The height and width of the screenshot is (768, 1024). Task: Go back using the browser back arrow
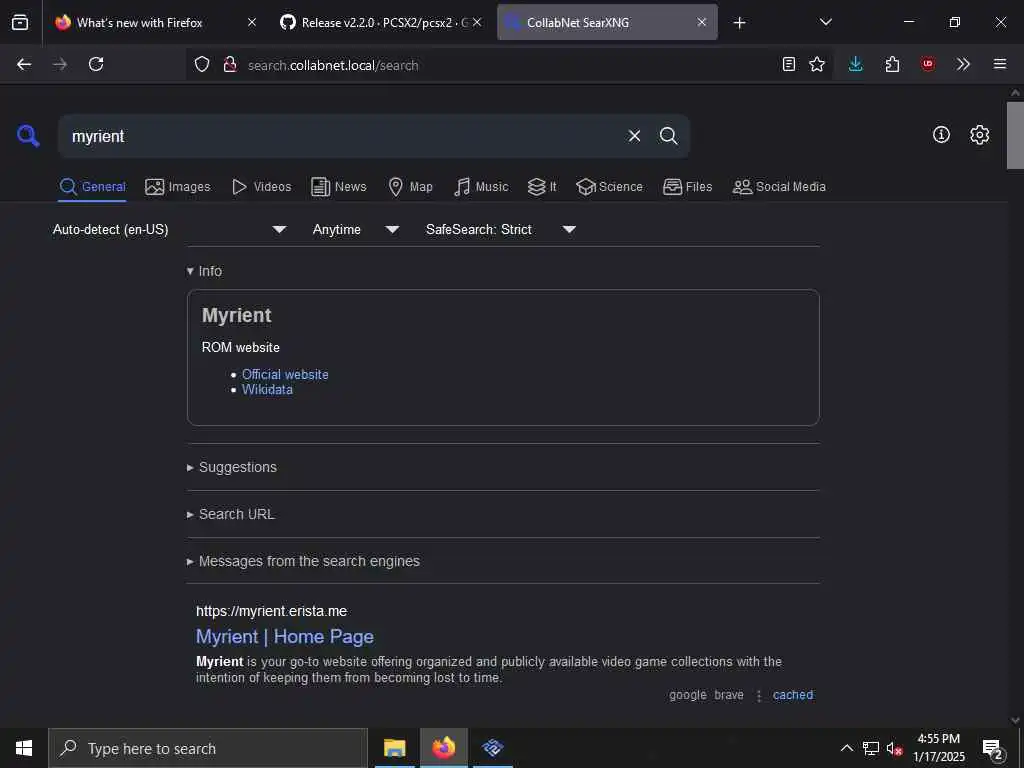pos(24,64)
